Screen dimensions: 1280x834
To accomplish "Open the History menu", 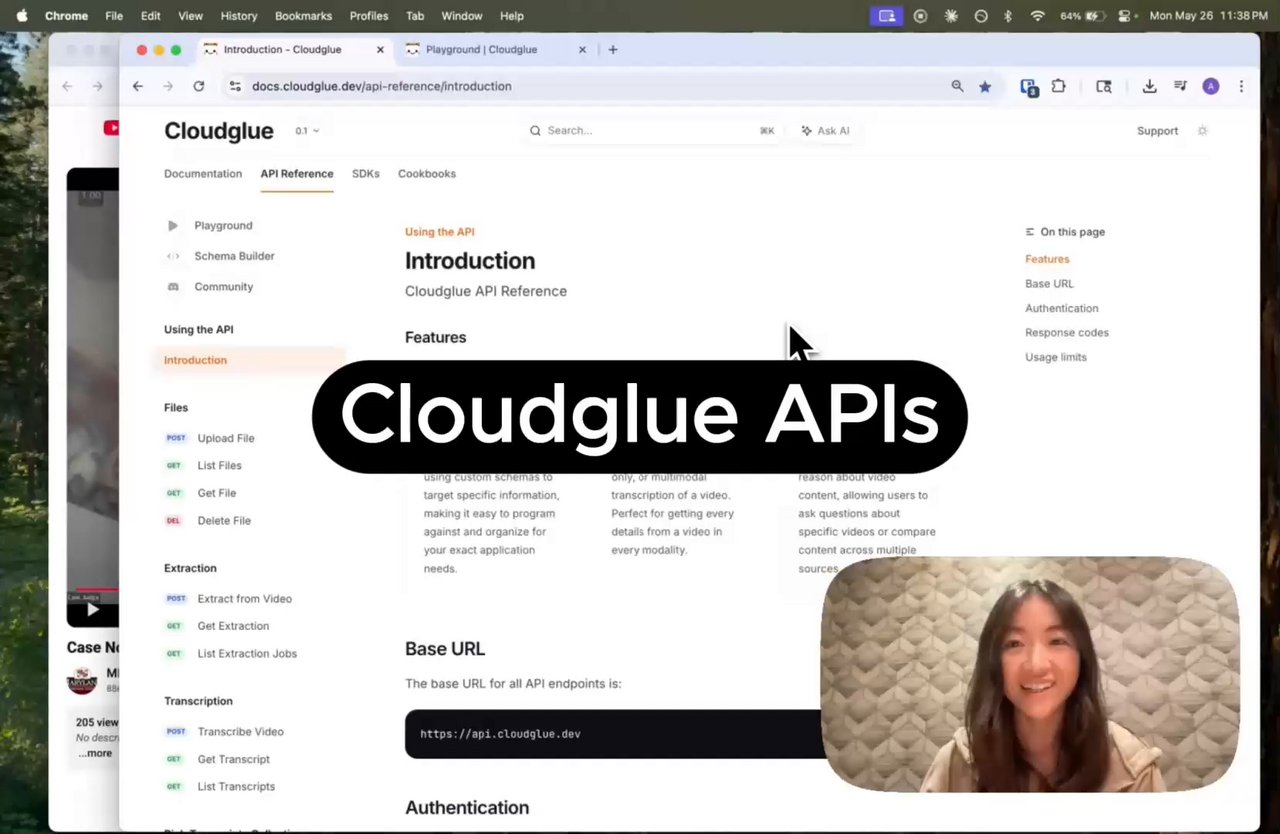I will [x=238, y=16].
